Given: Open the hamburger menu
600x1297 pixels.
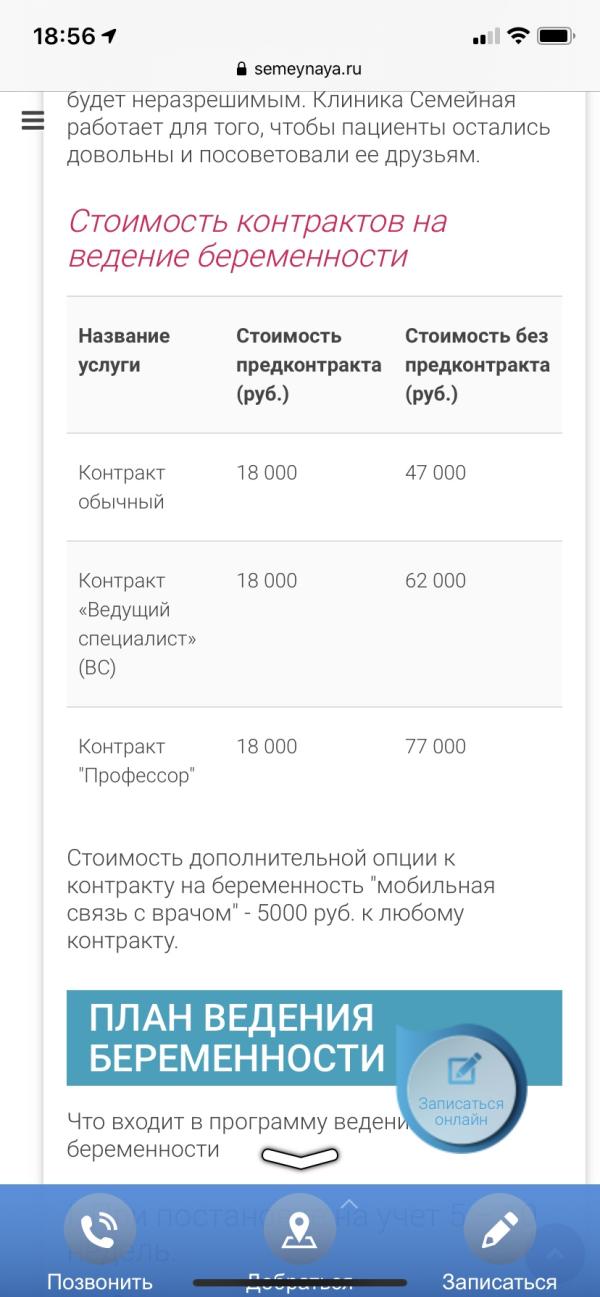Looking at the screenshot, I should tap(32, 120).
